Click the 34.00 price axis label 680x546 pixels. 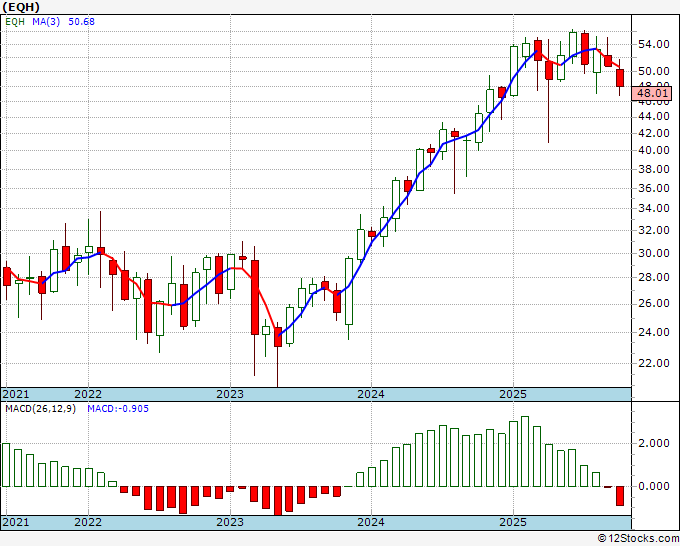point(654,208)
